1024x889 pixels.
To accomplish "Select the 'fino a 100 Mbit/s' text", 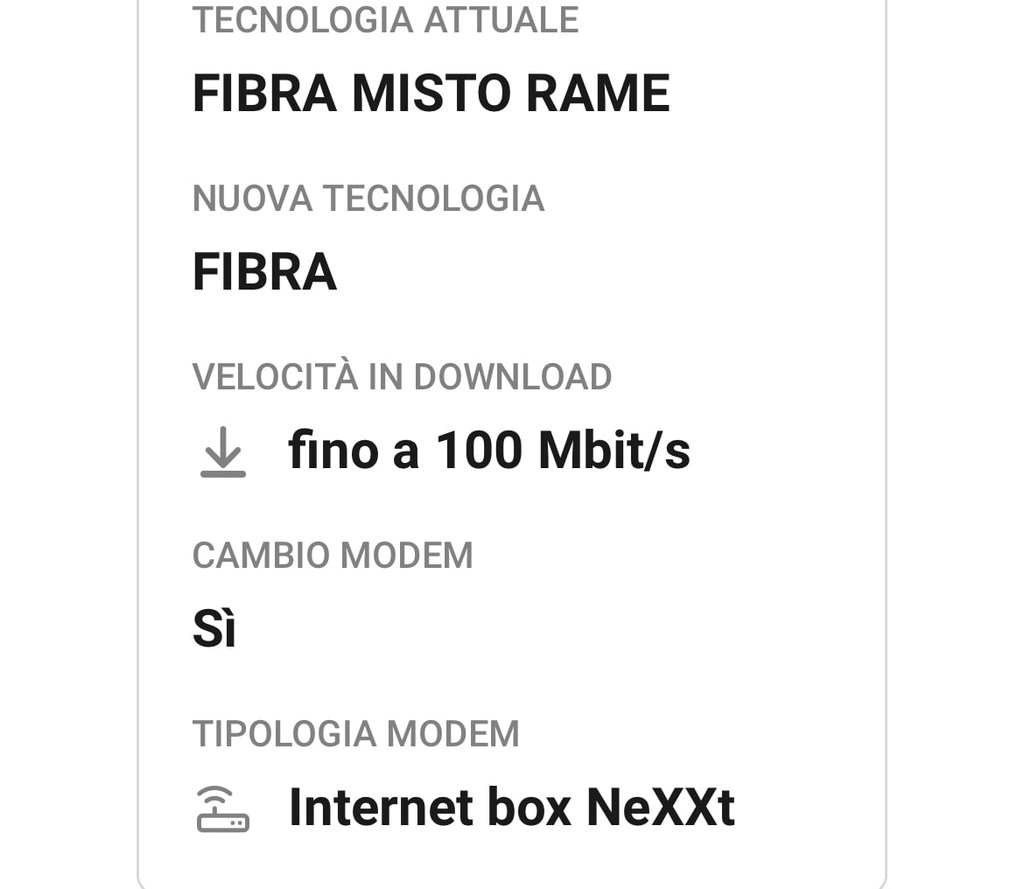I will (x=489, y=451).
